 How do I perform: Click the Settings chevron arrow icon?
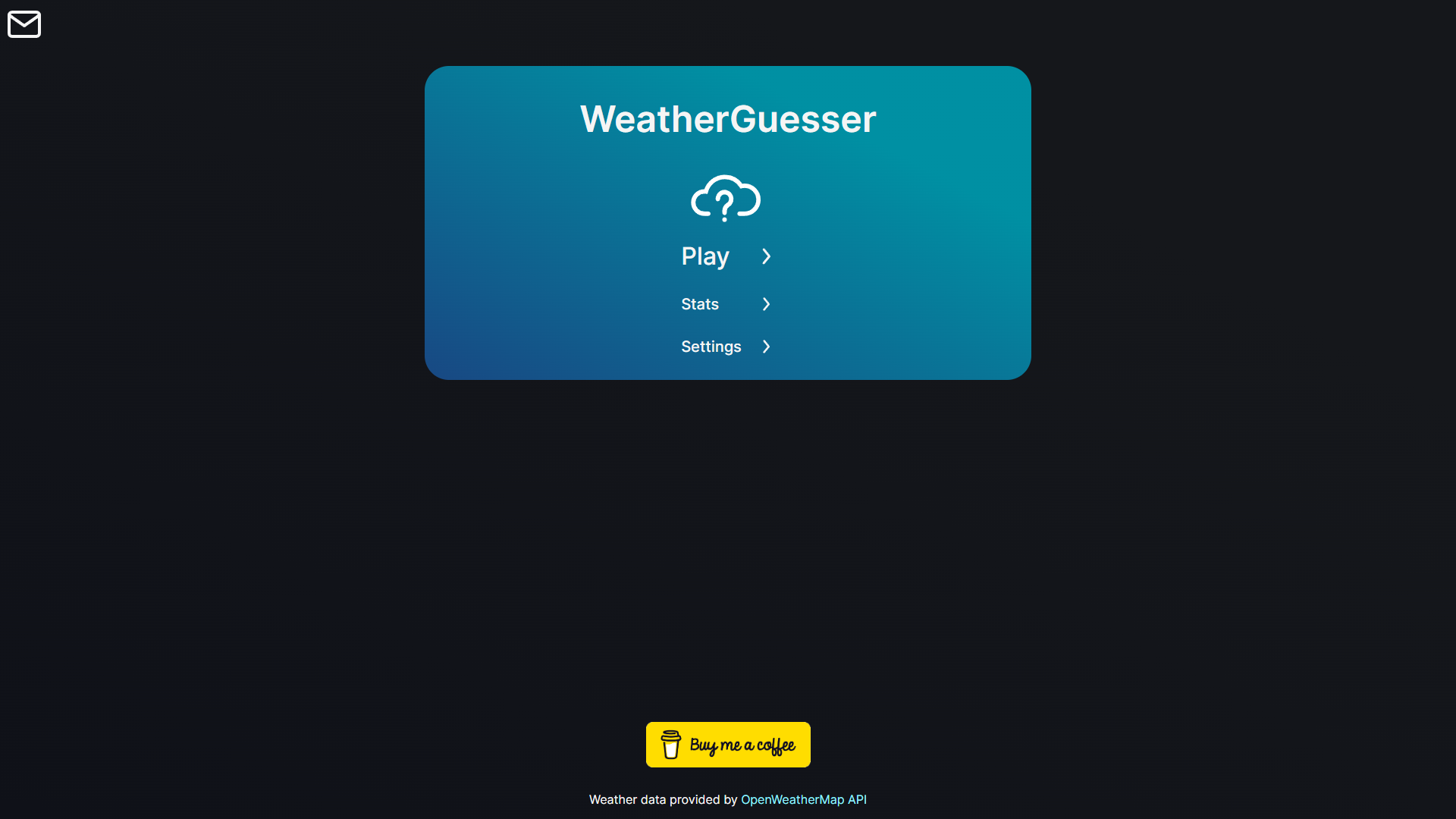click(765, 346)
